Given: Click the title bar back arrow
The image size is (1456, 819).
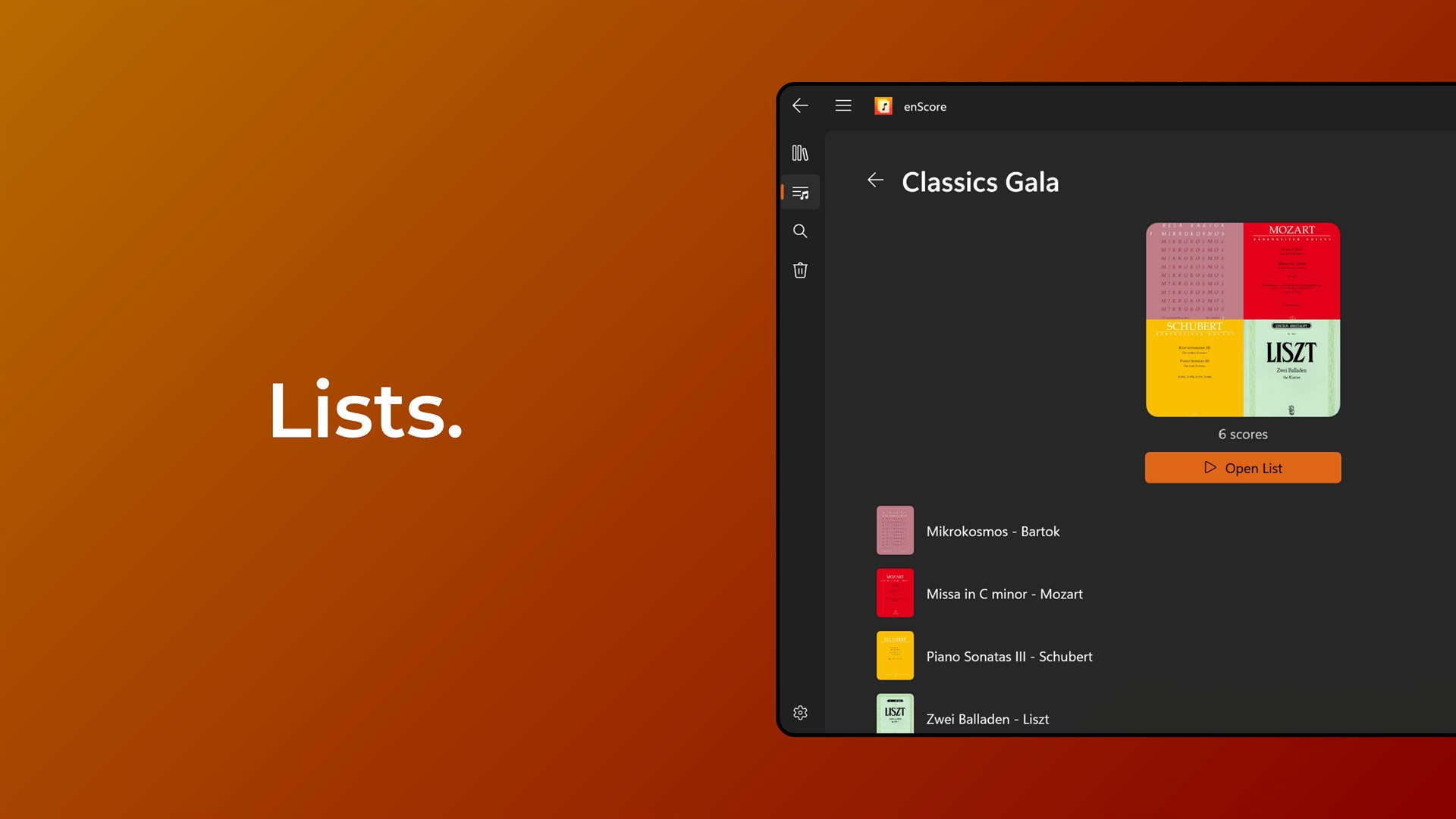Looking at the screenshot, I should coord(800,106).
